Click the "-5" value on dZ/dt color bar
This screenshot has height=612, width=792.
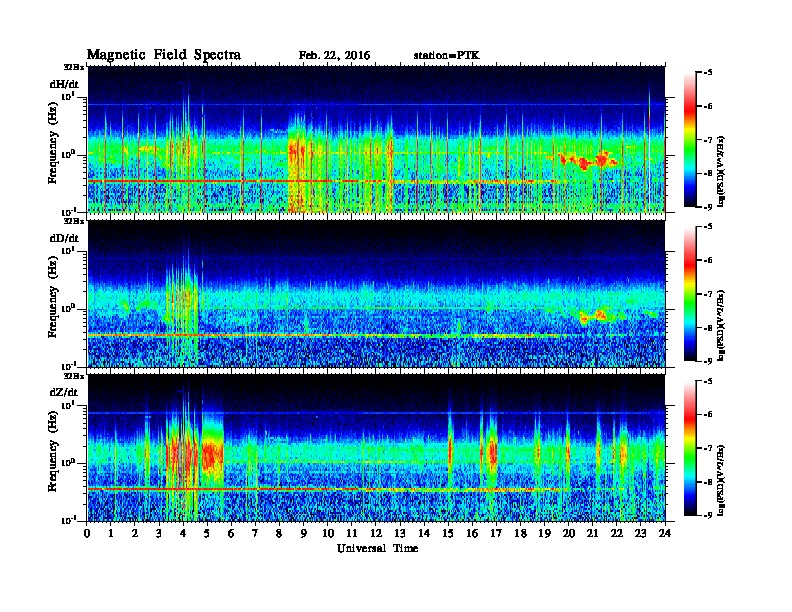point(708,381)
